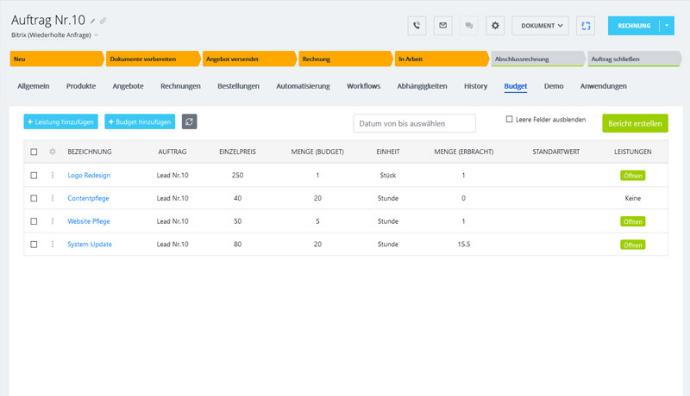This screenshot has height=396, width=690.
Task: Click the Bericht erstellen button
Action: (635, 123)
